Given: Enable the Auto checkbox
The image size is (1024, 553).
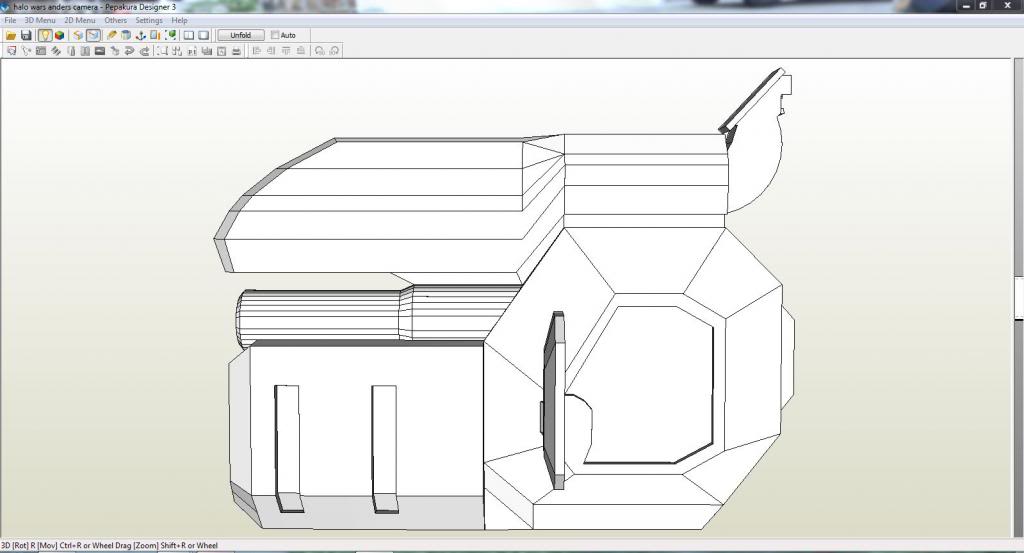Looking at the screenshot, I should click(275, 35).
